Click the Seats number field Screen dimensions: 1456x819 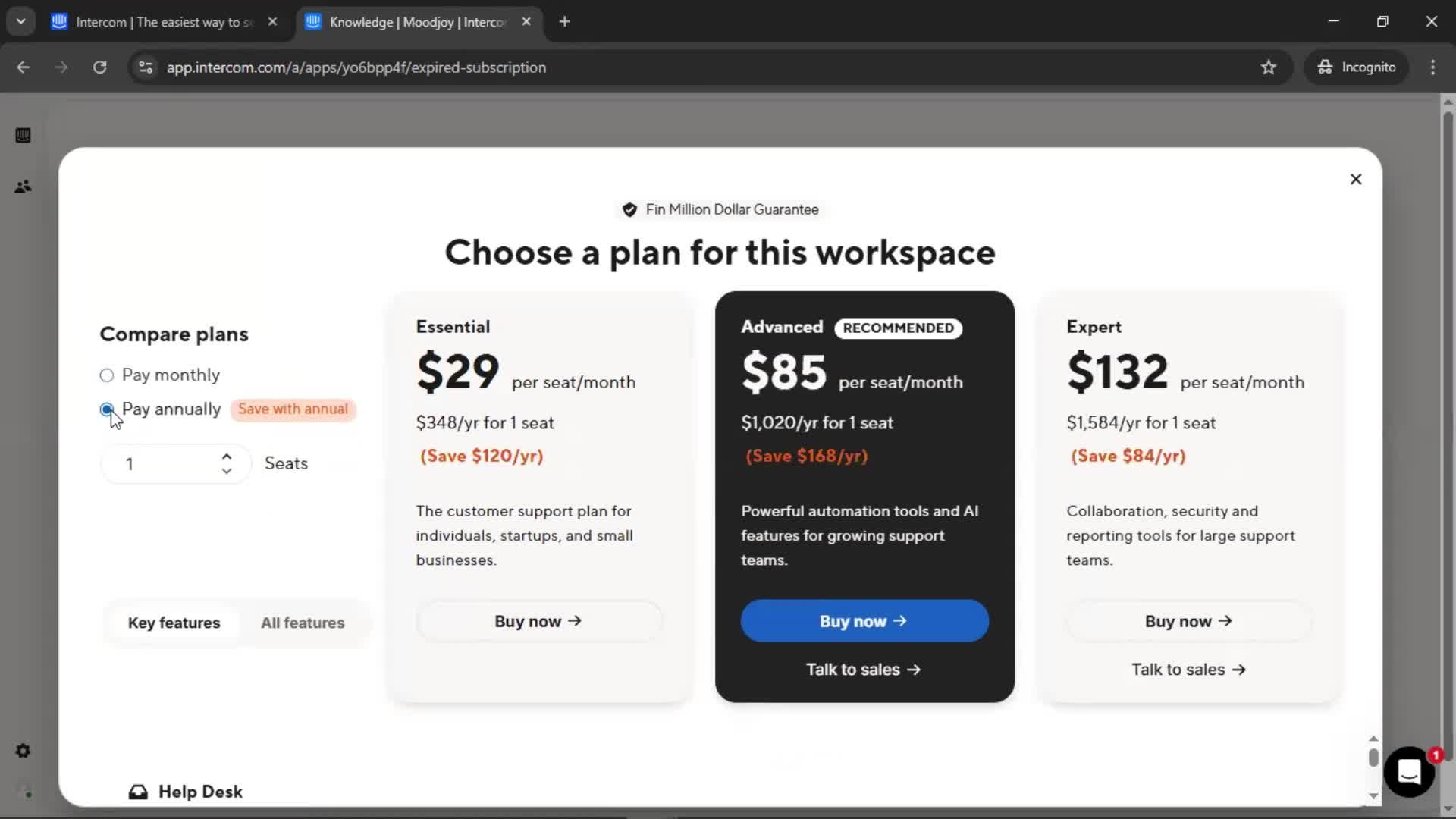coord(175,464)
